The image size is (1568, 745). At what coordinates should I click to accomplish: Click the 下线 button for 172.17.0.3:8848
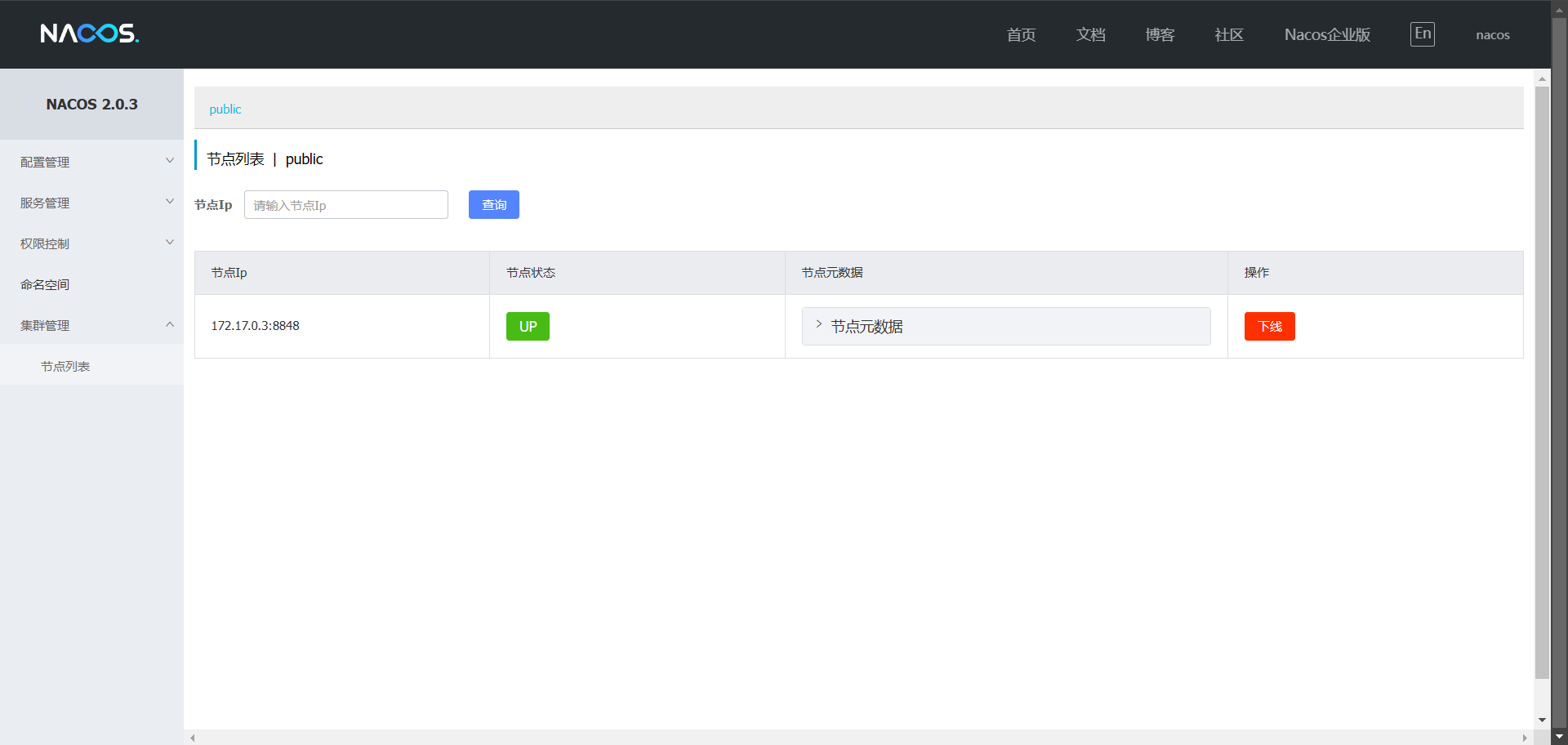[1270, 326]
